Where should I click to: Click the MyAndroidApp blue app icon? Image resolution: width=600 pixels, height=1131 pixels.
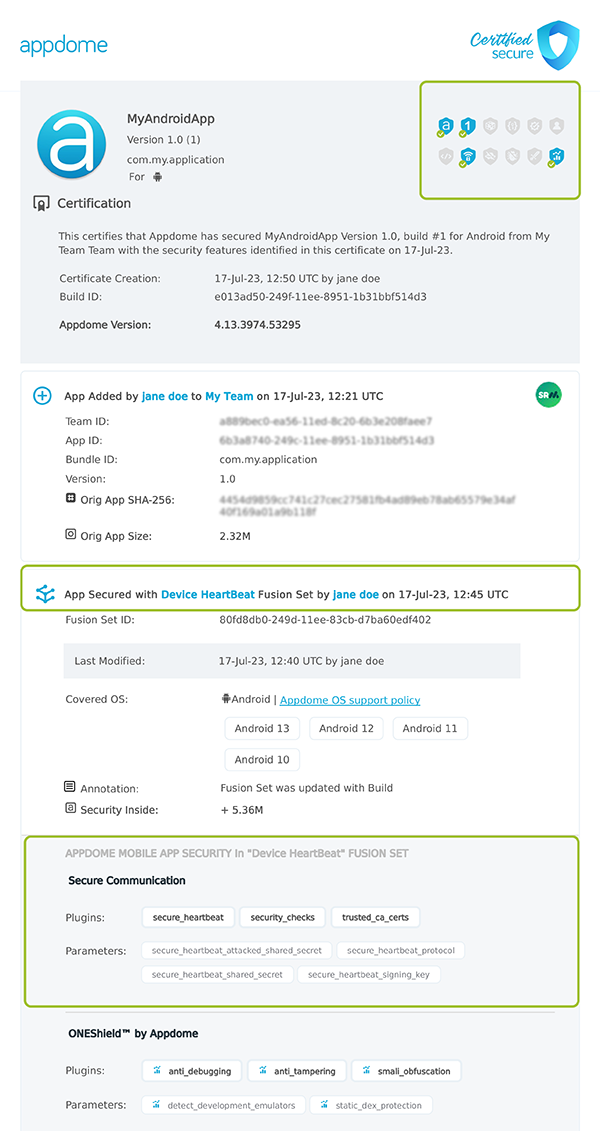[x=71, y=143]
